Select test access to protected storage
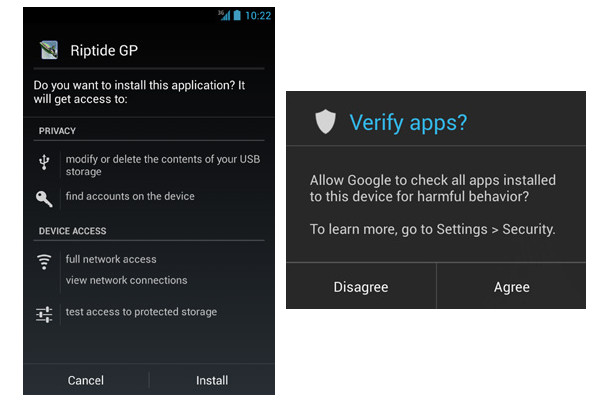The width and height of the screenshot is (600, 400). (x=141, y=312)
